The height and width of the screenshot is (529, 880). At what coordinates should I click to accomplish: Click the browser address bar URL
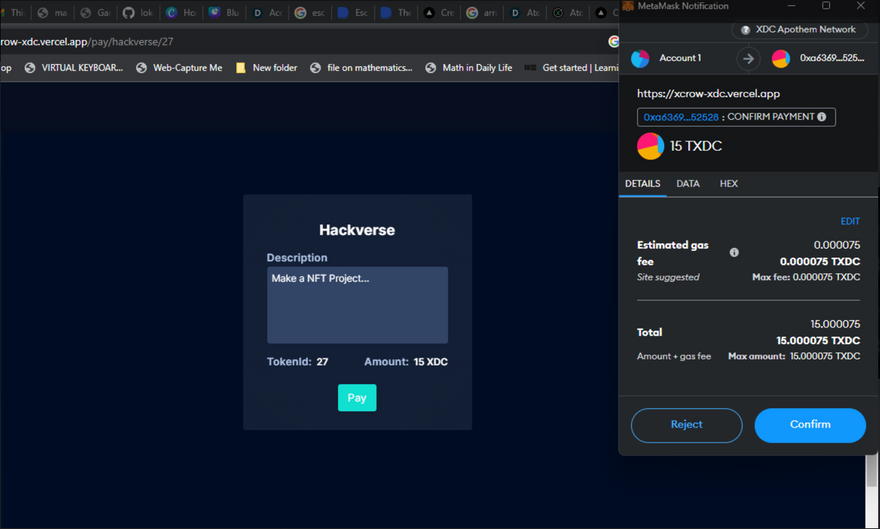(x=90, y=41)
